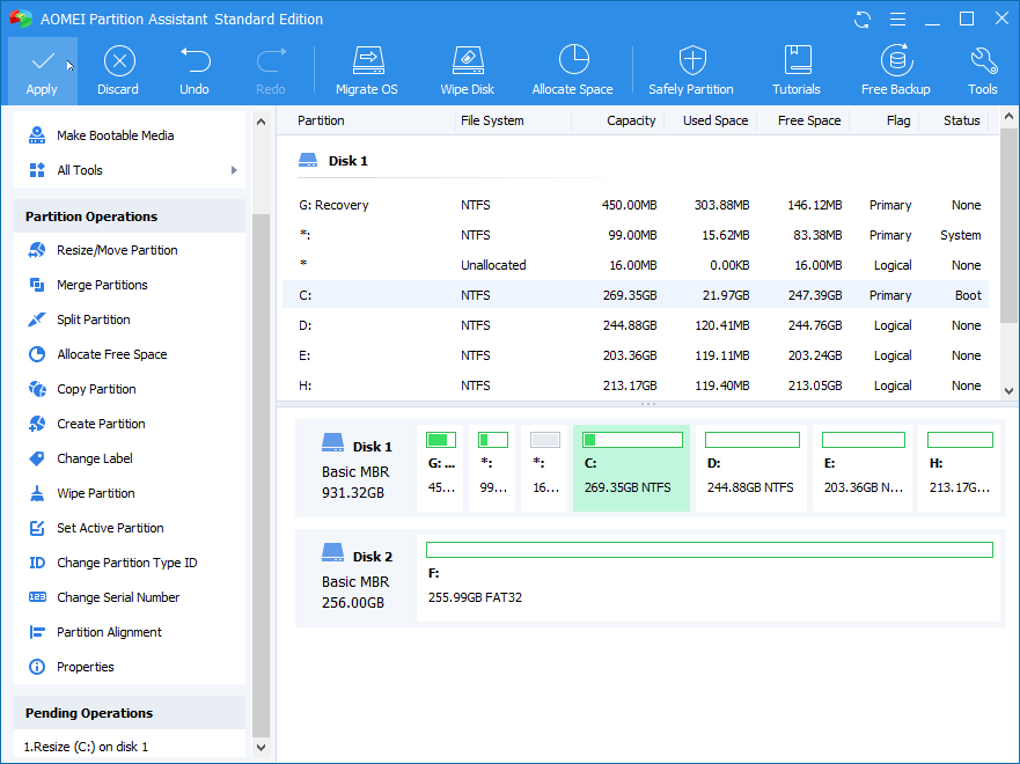Select the D: partition block in disk map
This screenshot has height=764, width=1020.
pyautogui.click(x=751, y=467)
